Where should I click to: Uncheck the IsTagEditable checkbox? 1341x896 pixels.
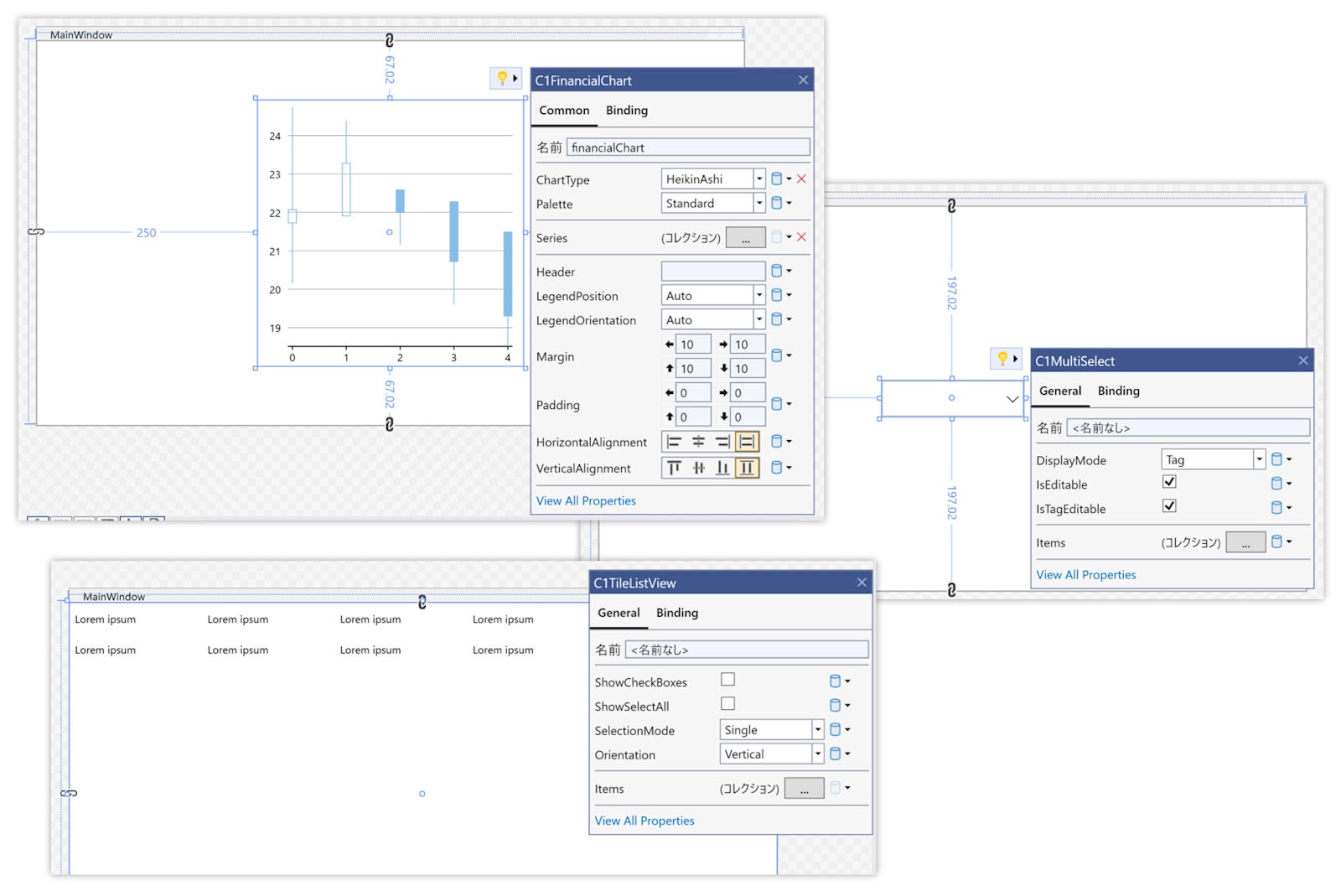point(1169,506)
